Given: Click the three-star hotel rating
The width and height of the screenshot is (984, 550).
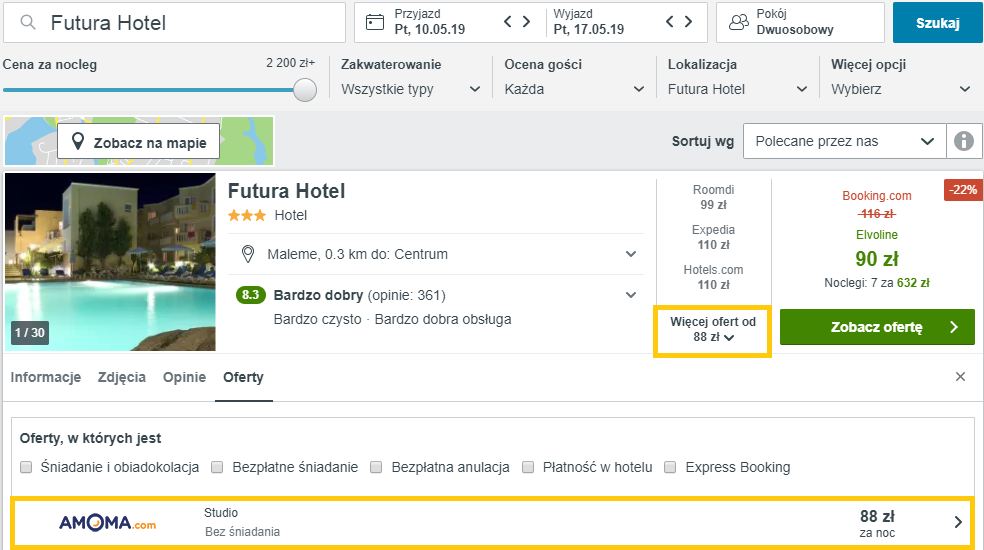Looking at the screenshot, I should (247, 215).
